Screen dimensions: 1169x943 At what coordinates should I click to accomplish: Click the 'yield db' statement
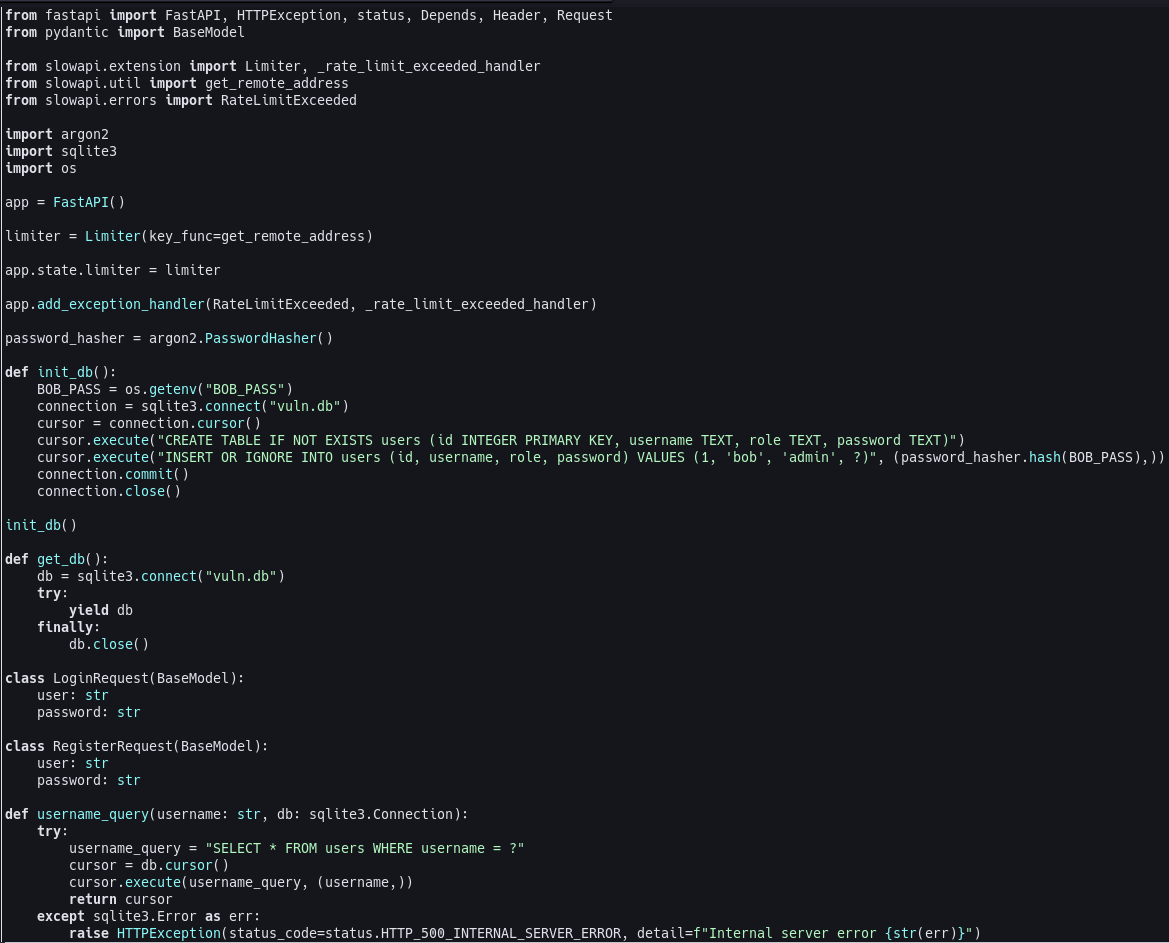(101, 611)
